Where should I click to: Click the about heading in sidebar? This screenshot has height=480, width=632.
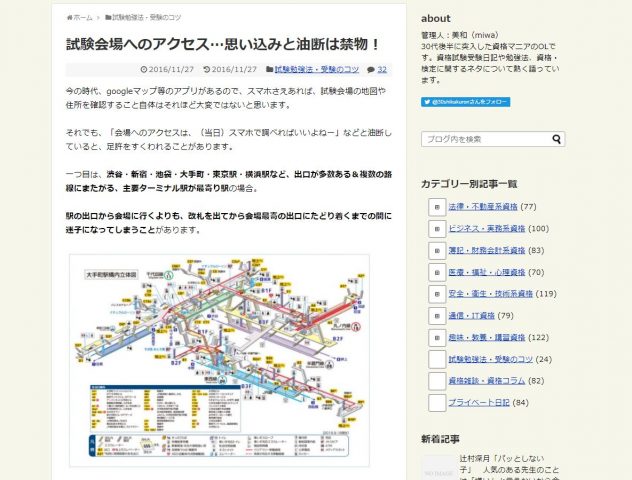(x=436, y=19)
